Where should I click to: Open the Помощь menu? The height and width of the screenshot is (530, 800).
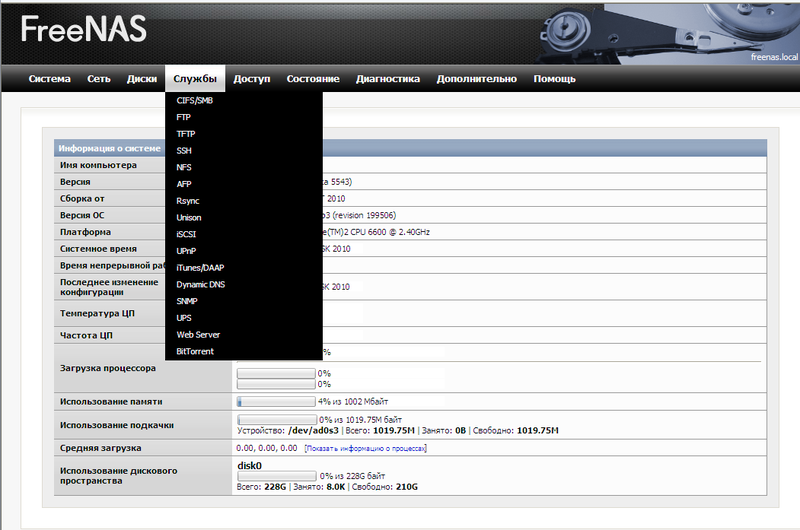pos(554,79)
